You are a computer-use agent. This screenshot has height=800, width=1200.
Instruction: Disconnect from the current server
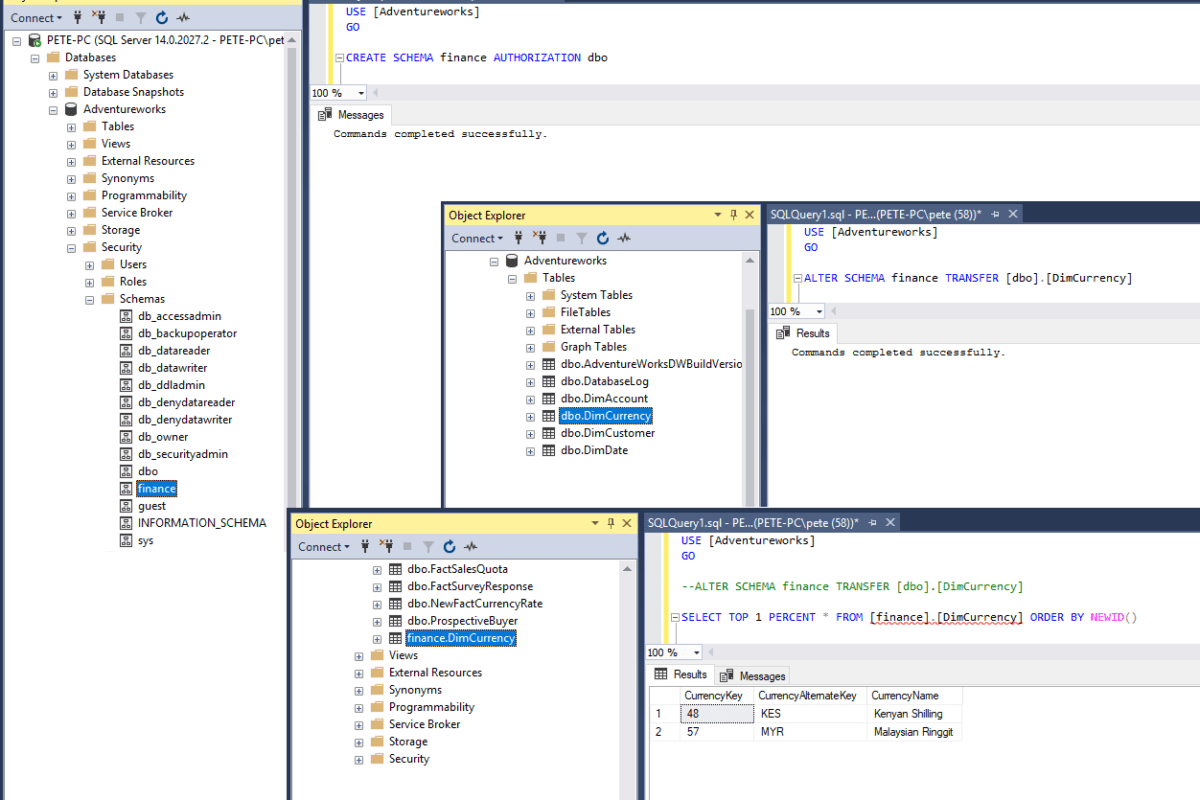click(101, 17)
